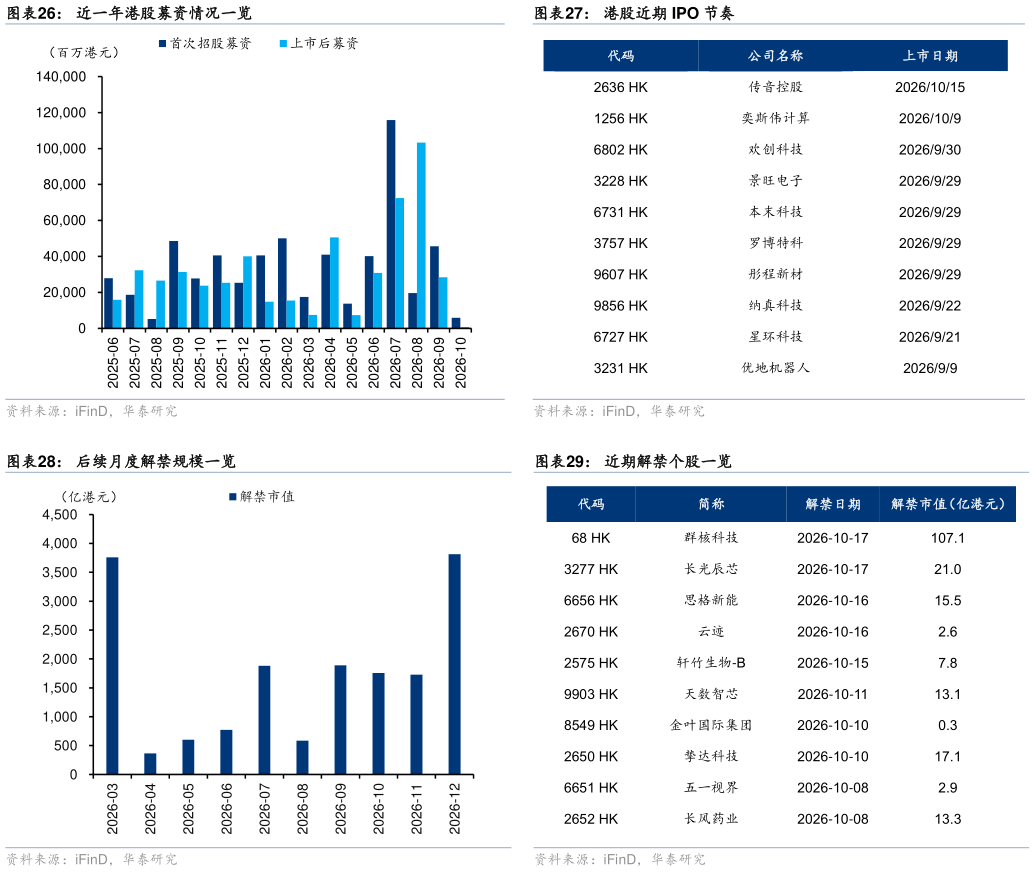Select the (亿港元) unit label above 图表28 axis
Image resolution: width=1035 pixels, height=872 pixels.
tap(89, 496)
